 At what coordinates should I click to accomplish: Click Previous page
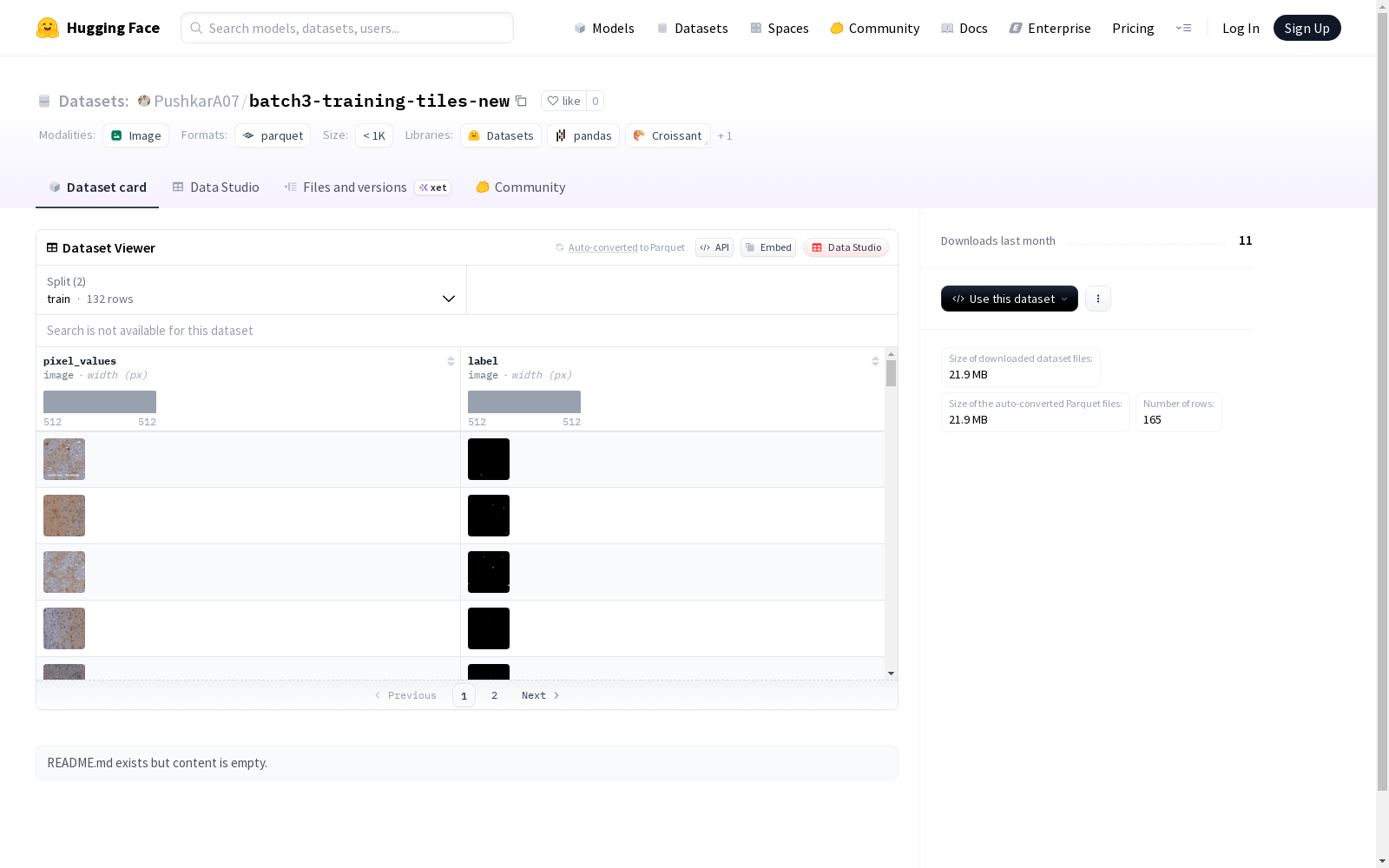pyautogui.click(x=405, y=695)
